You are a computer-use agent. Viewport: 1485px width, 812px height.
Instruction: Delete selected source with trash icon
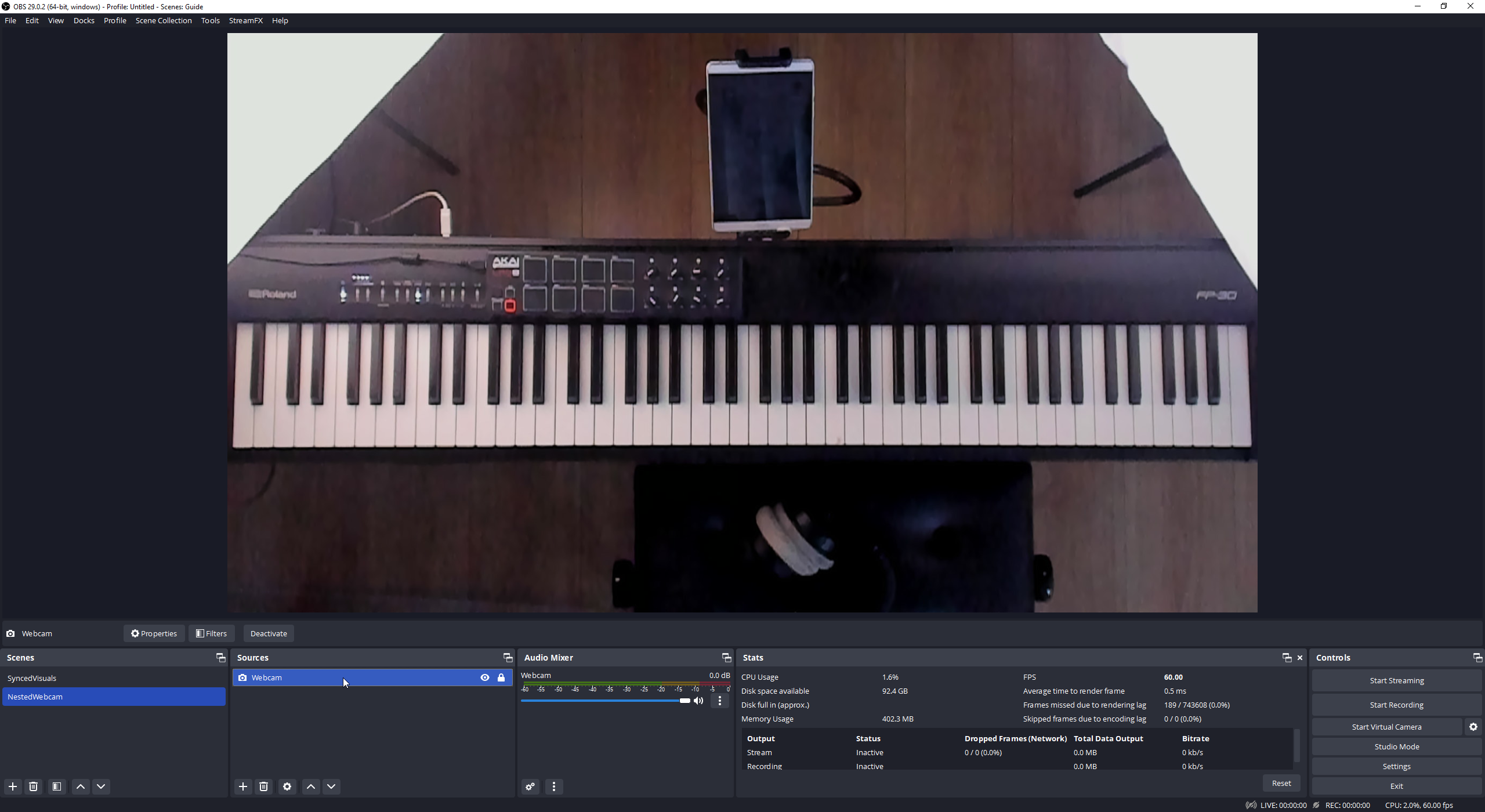[264, 786]
